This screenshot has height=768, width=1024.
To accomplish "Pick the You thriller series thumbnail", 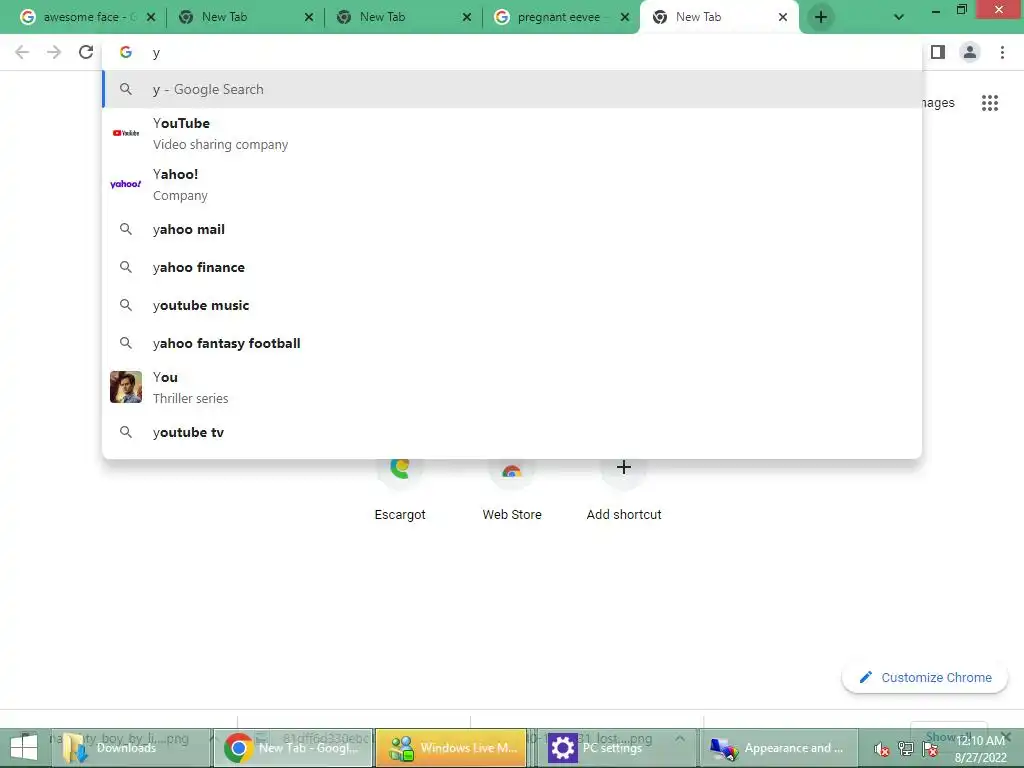I will [126, 387].
